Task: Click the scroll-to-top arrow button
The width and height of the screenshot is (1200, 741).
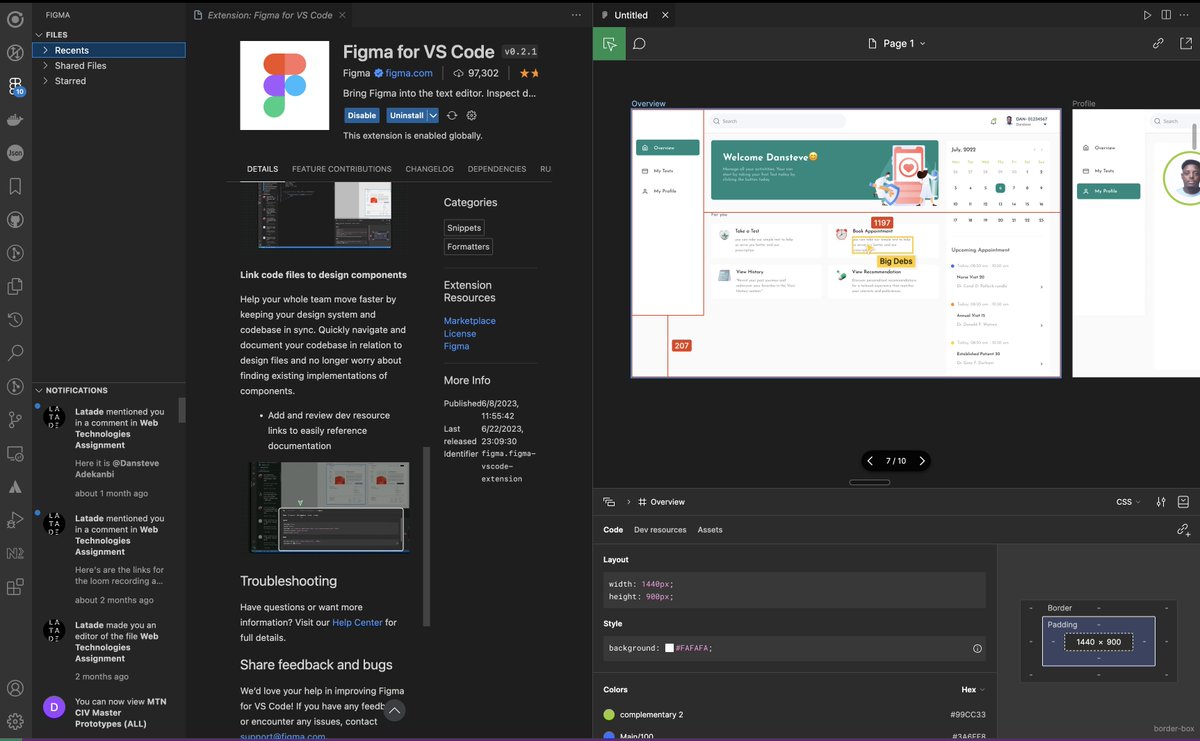Action: (x=395, y=711)
